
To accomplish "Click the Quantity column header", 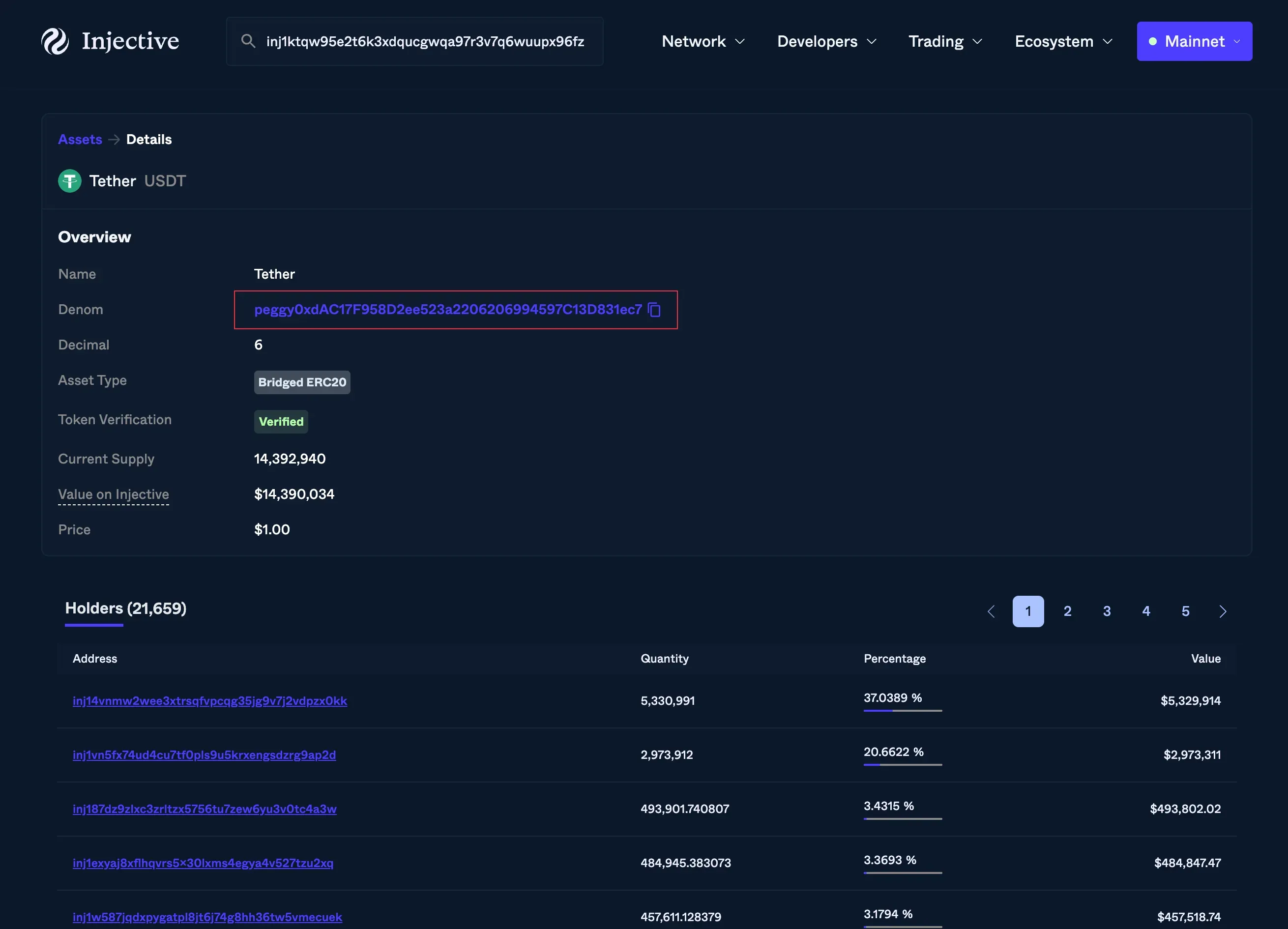I will coord(665,659).
